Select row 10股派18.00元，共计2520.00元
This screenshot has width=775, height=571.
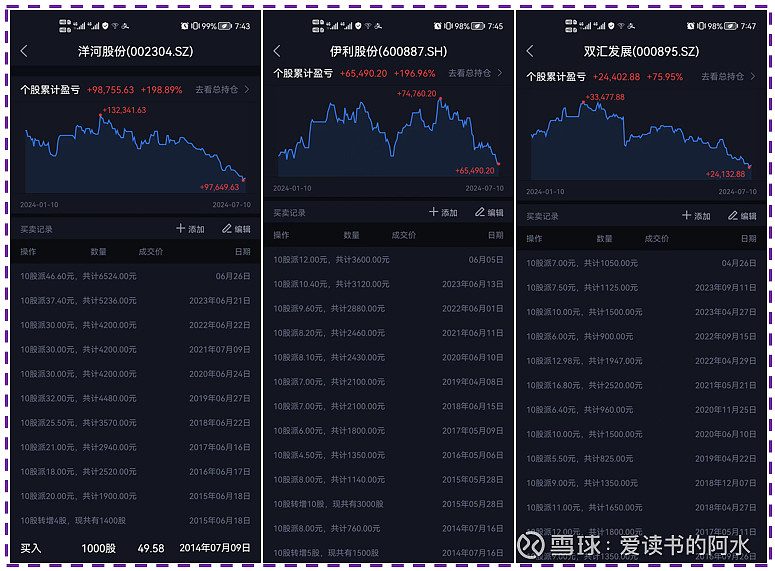(135, 472)
